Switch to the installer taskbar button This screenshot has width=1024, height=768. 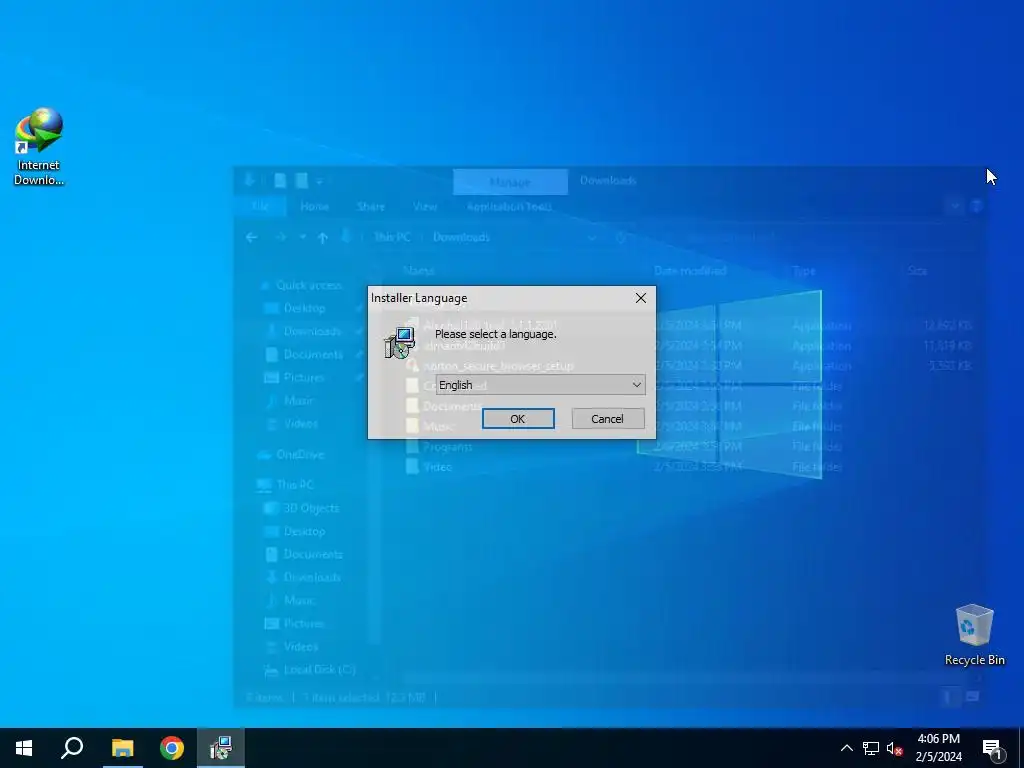click(221, 748)
